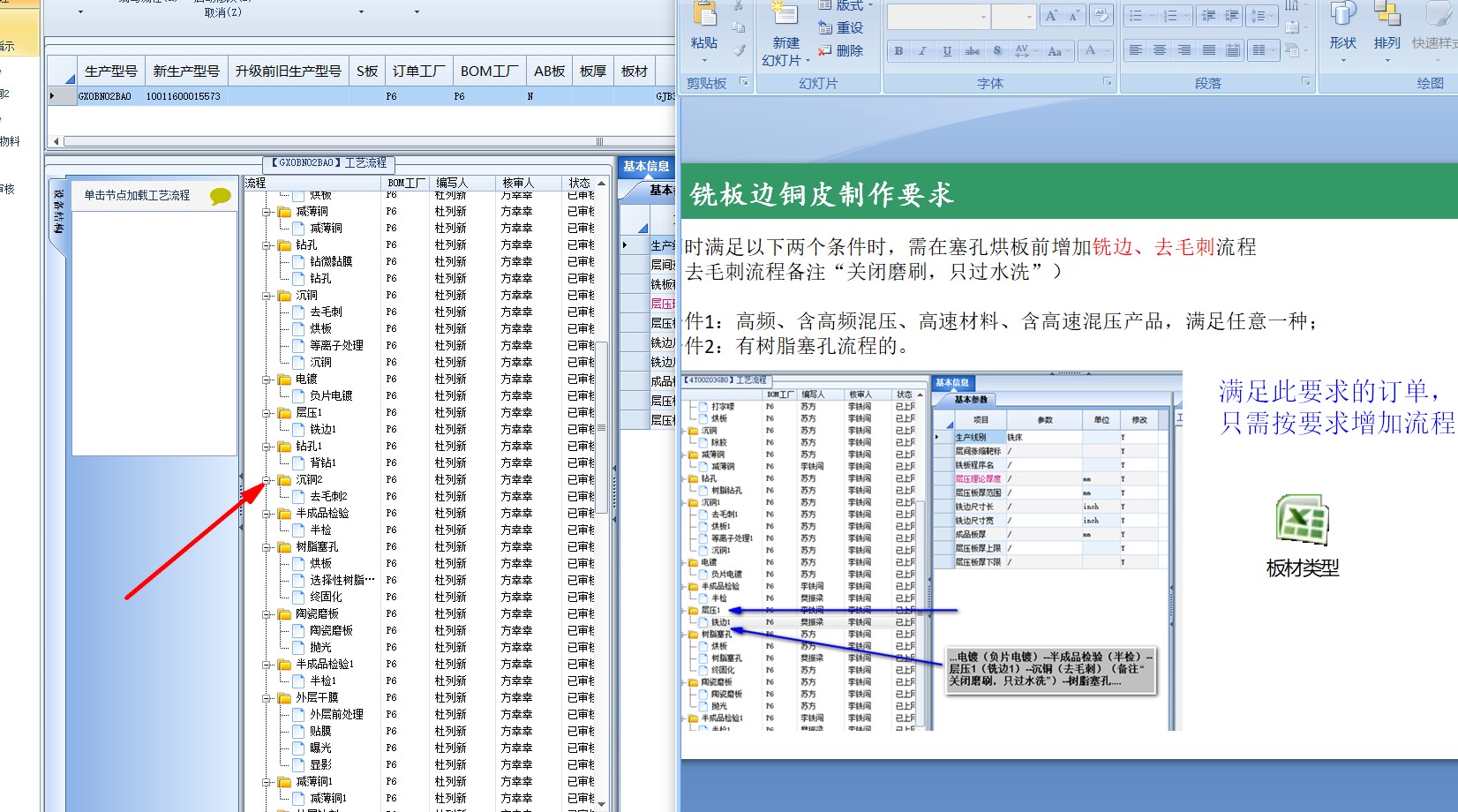
Task: Toggle text Shadow in PowerPoint ribbon
Action: point(997,51)
